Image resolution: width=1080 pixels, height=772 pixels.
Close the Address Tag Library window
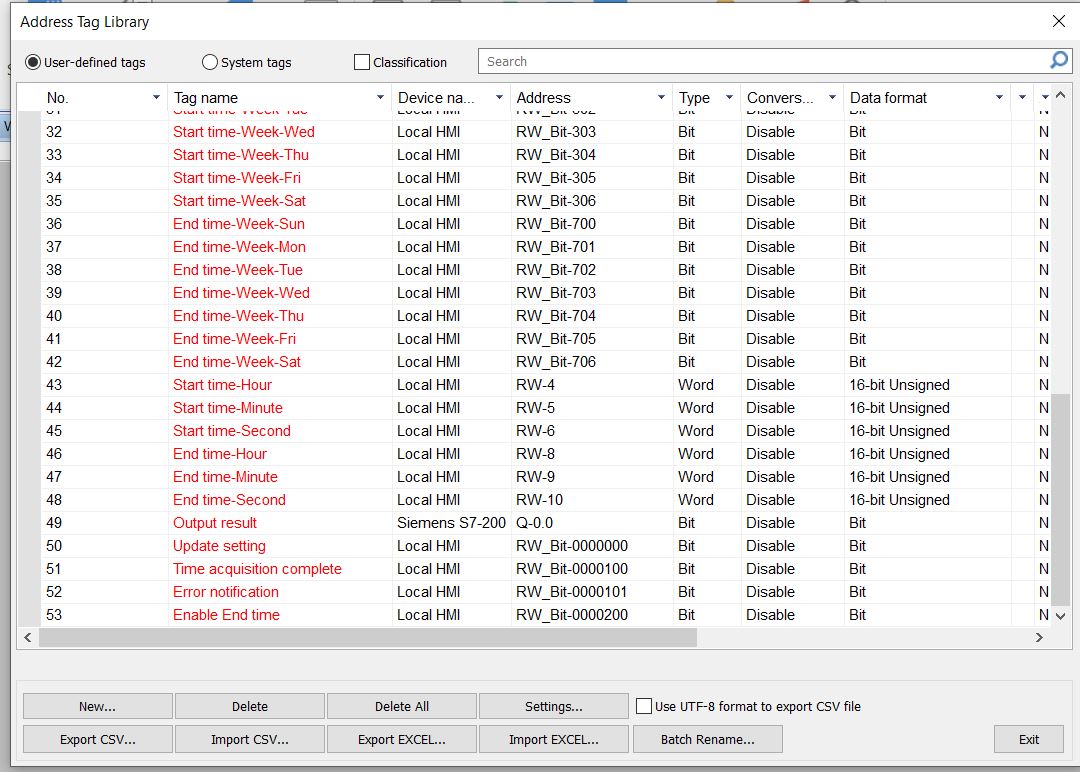click(1058, 21)
